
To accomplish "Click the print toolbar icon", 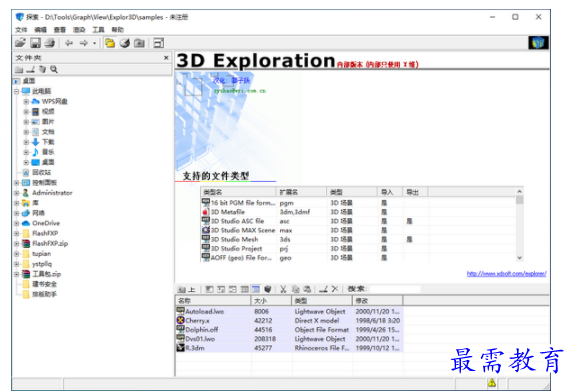I will click(50, 43).
